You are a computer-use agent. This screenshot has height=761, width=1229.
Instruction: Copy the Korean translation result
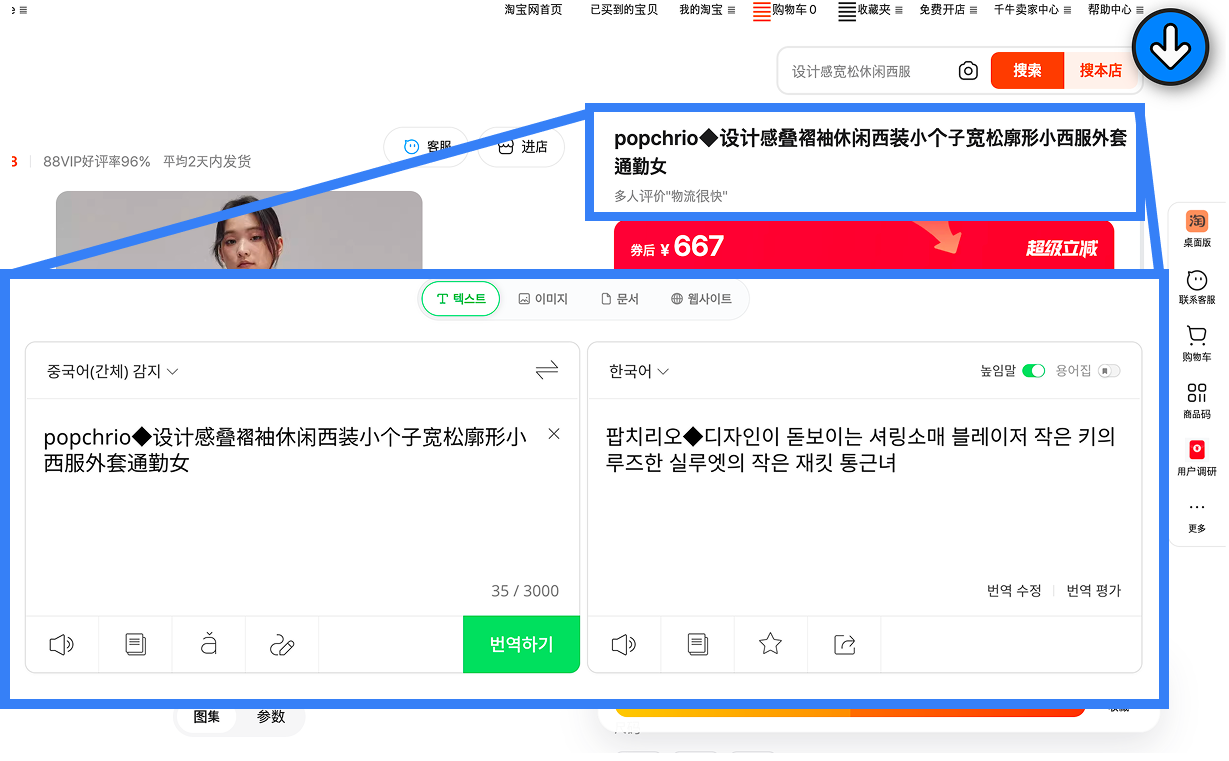click(x=697, y=644)
